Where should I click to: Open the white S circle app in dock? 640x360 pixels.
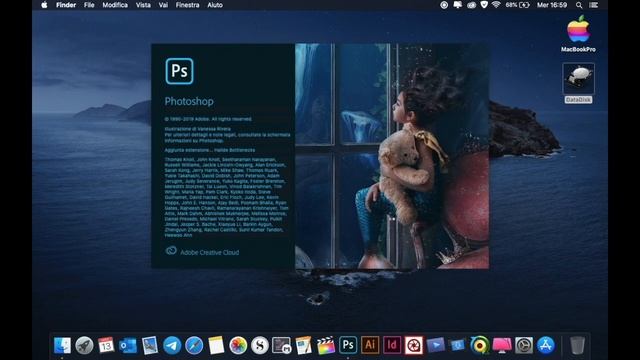tap(260, 346)
